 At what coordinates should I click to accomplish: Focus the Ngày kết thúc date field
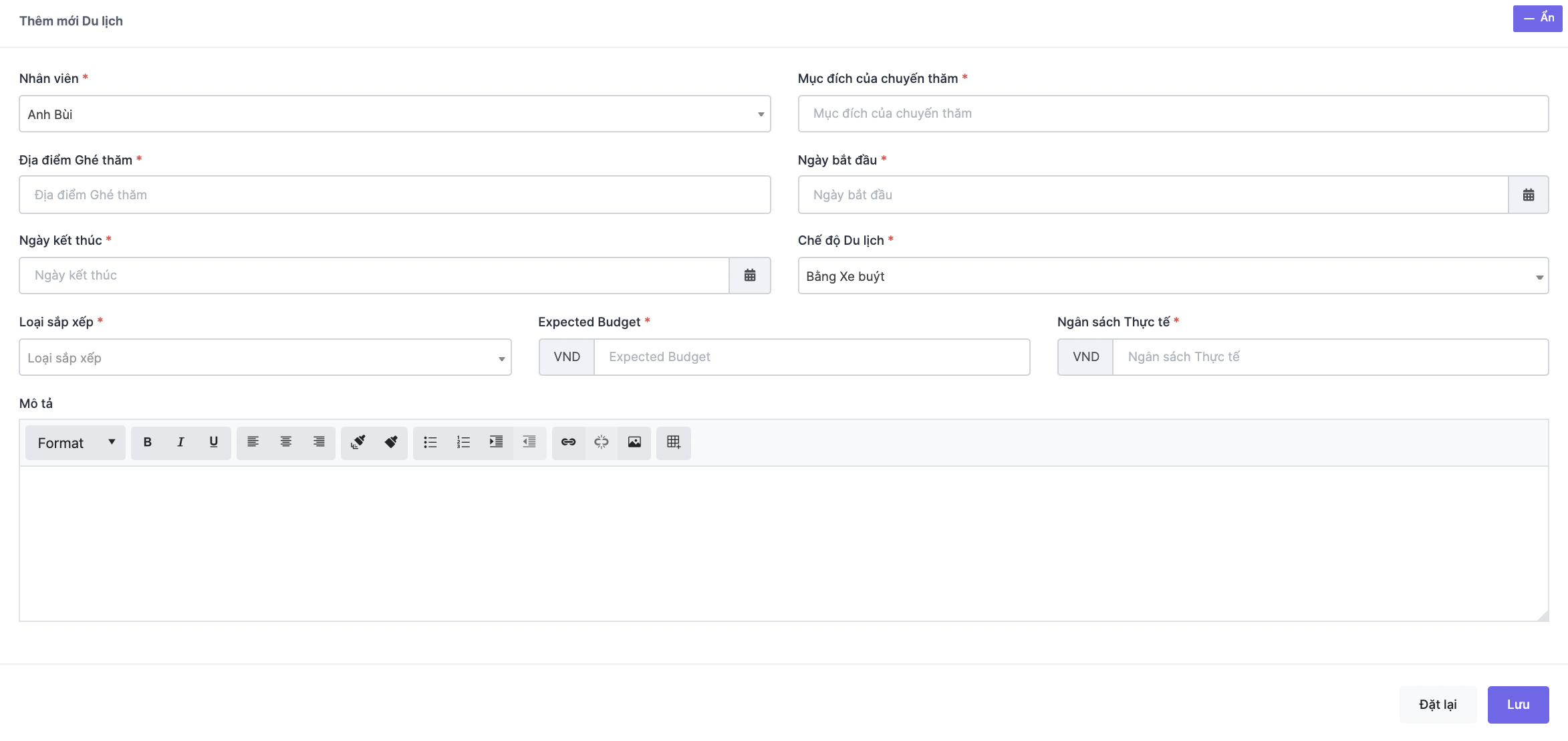(374, 275)
